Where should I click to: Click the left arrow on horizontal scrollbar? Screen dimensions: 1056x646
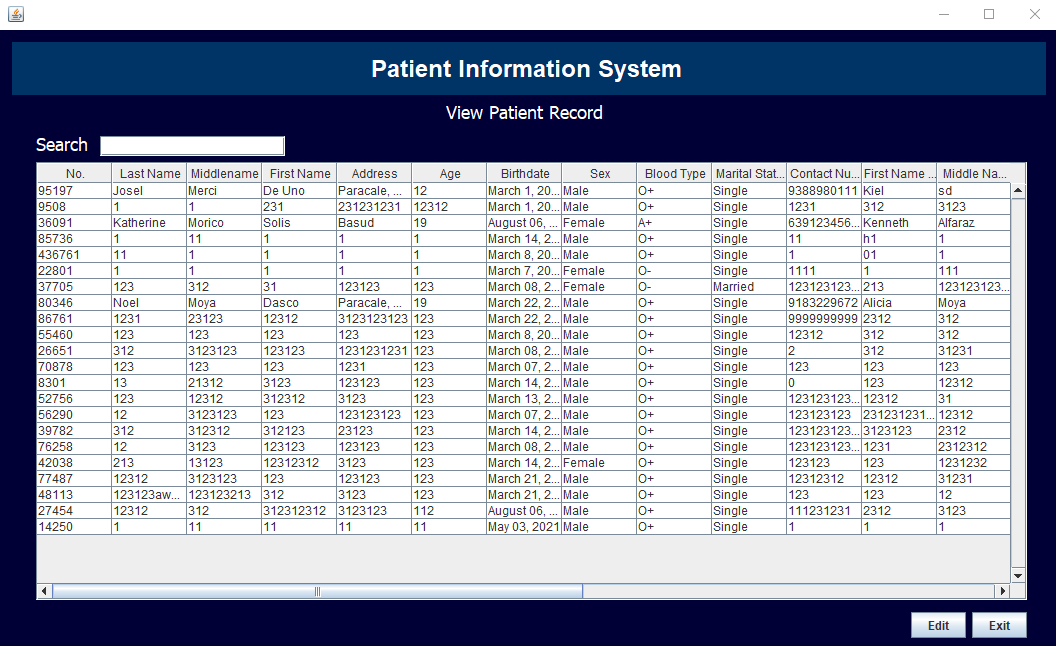[42, 591]
